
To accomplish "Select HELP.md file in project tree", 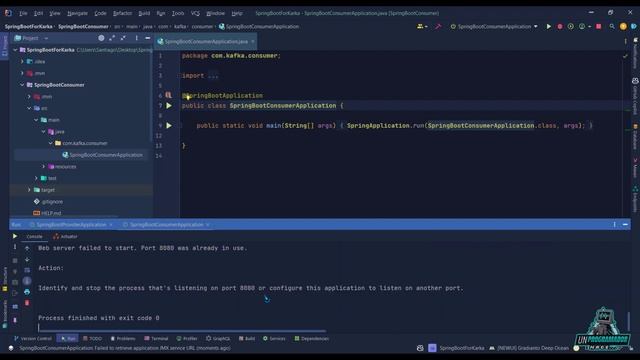I will point(47,213).
